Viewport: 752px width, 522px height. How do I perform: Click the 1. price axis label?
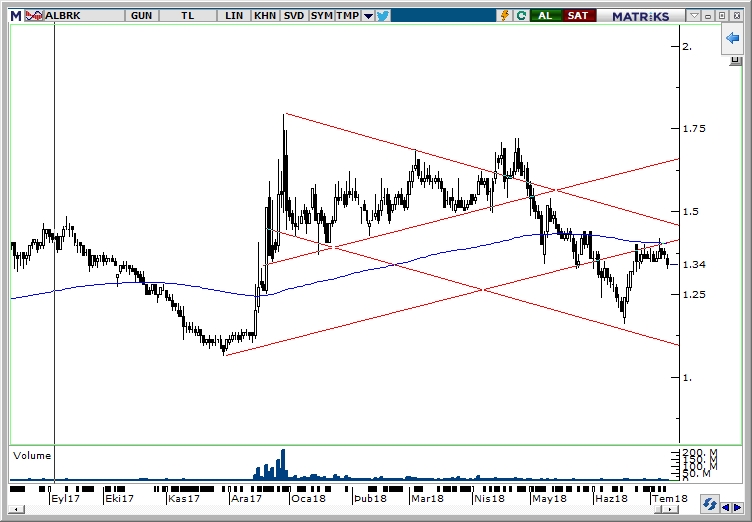[687, 378]
